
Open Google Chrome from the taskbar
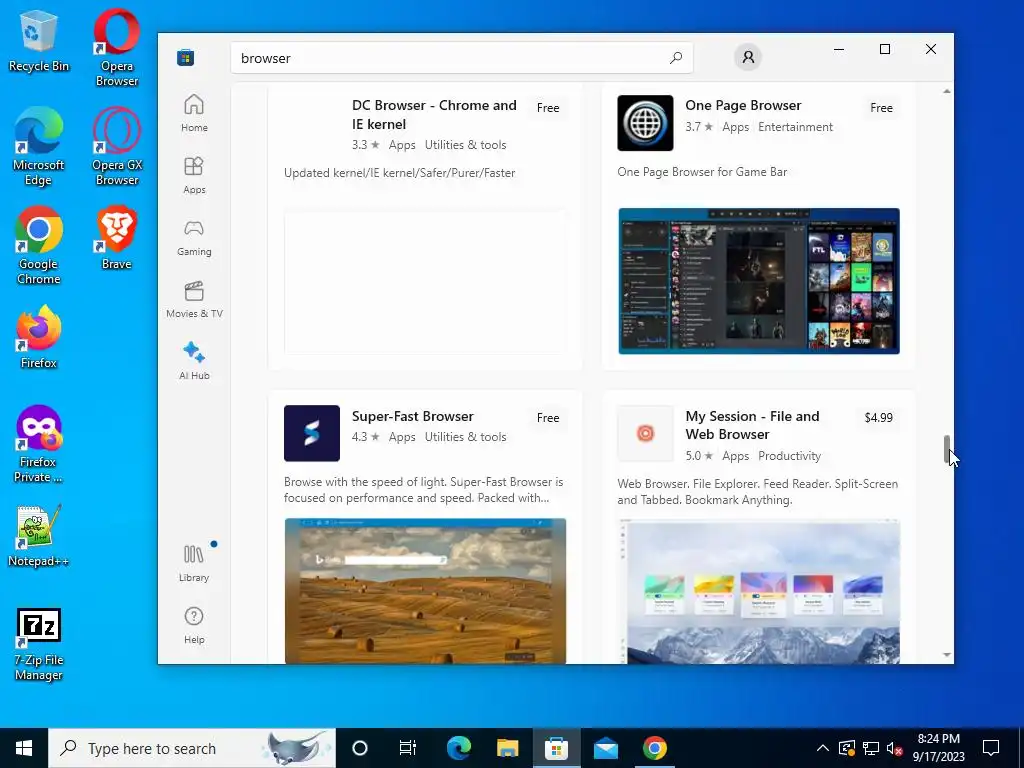[654, 748]
